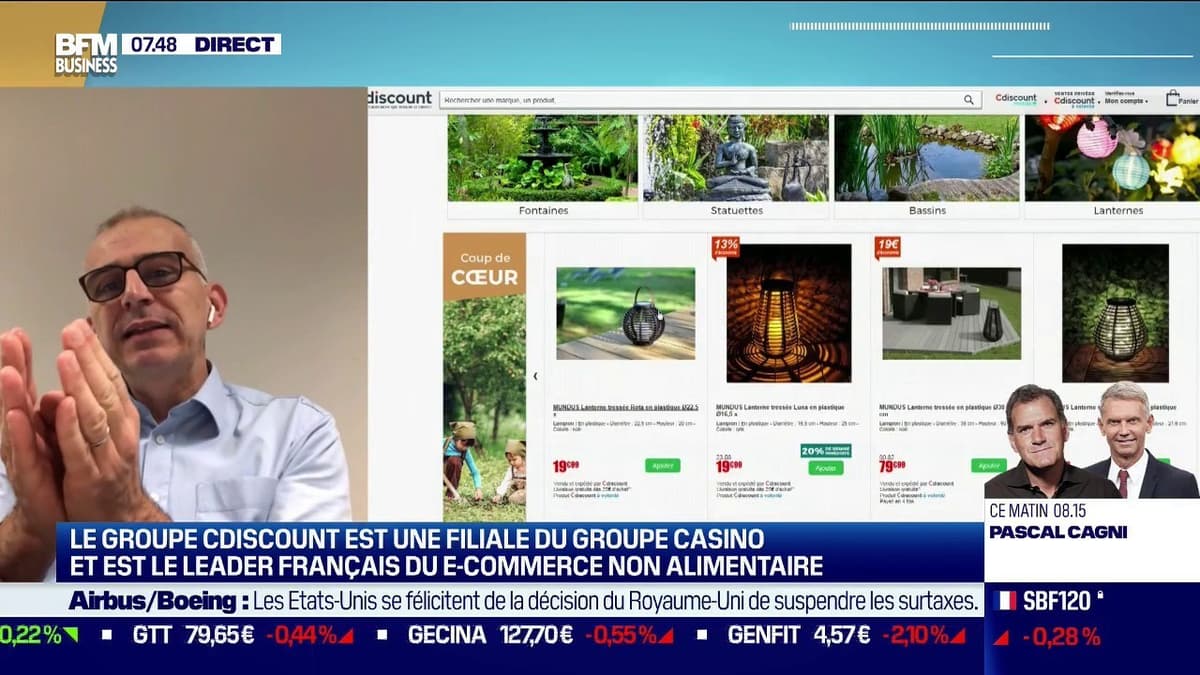Open the Cdiscount à volonté logo link
The height and width of the screenshot is (675, 1200).
[1074, 100]
